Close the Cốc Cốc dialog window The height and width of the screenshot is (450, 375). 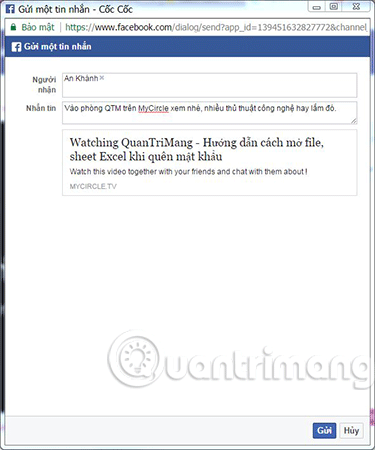coord(356,7)
